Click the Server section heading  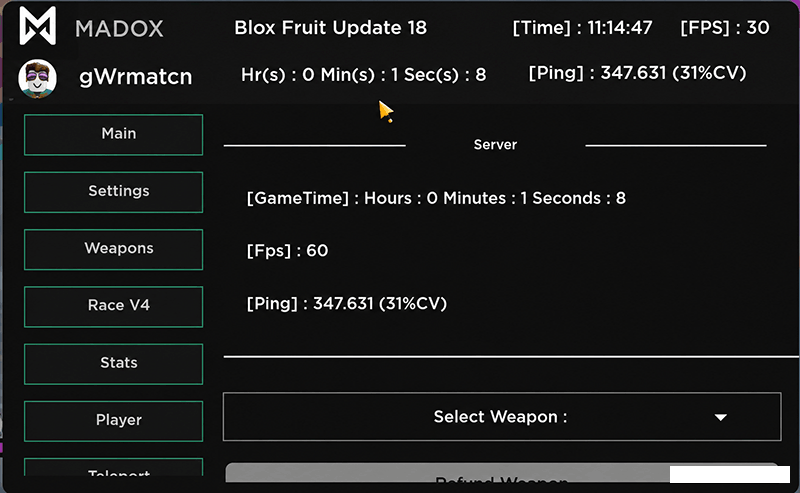[495, 144]
